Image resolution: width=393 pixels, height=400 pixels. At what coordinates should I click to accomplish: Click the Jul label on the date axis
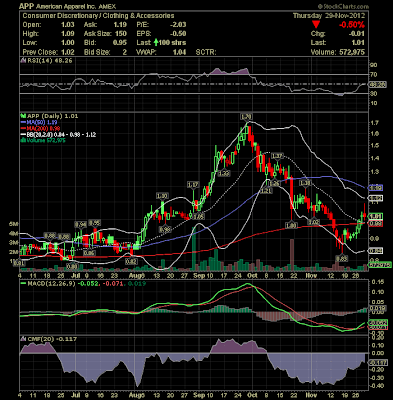coord(76,276)
